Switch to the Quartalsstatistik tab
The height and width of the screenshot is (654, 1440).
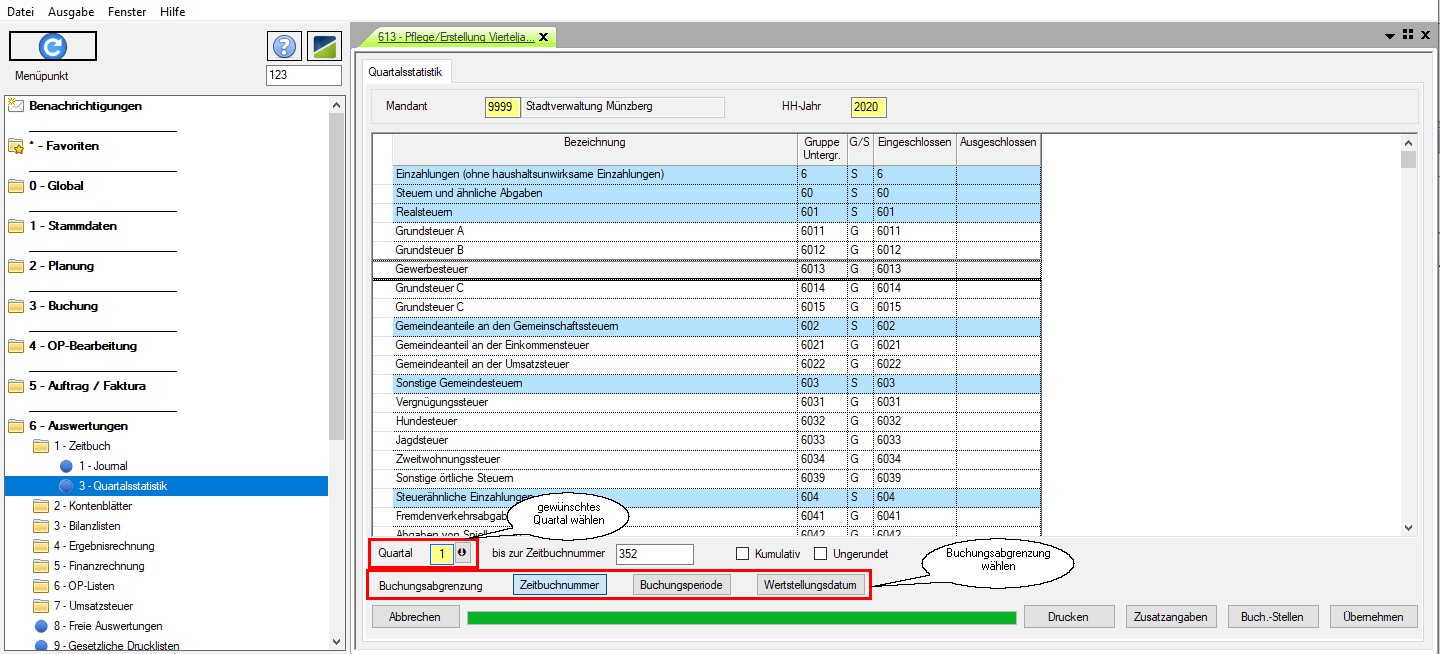click(x=405, y=72)
